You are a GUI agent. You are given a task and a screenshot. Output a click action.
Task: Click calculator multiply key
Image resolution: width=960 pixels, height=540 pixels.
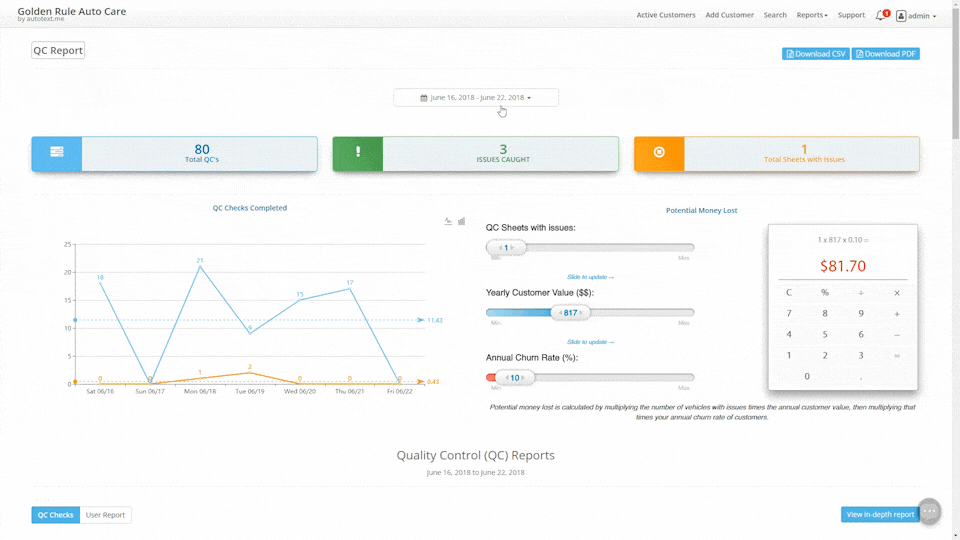pyautogui.click(x=897, y=293)
